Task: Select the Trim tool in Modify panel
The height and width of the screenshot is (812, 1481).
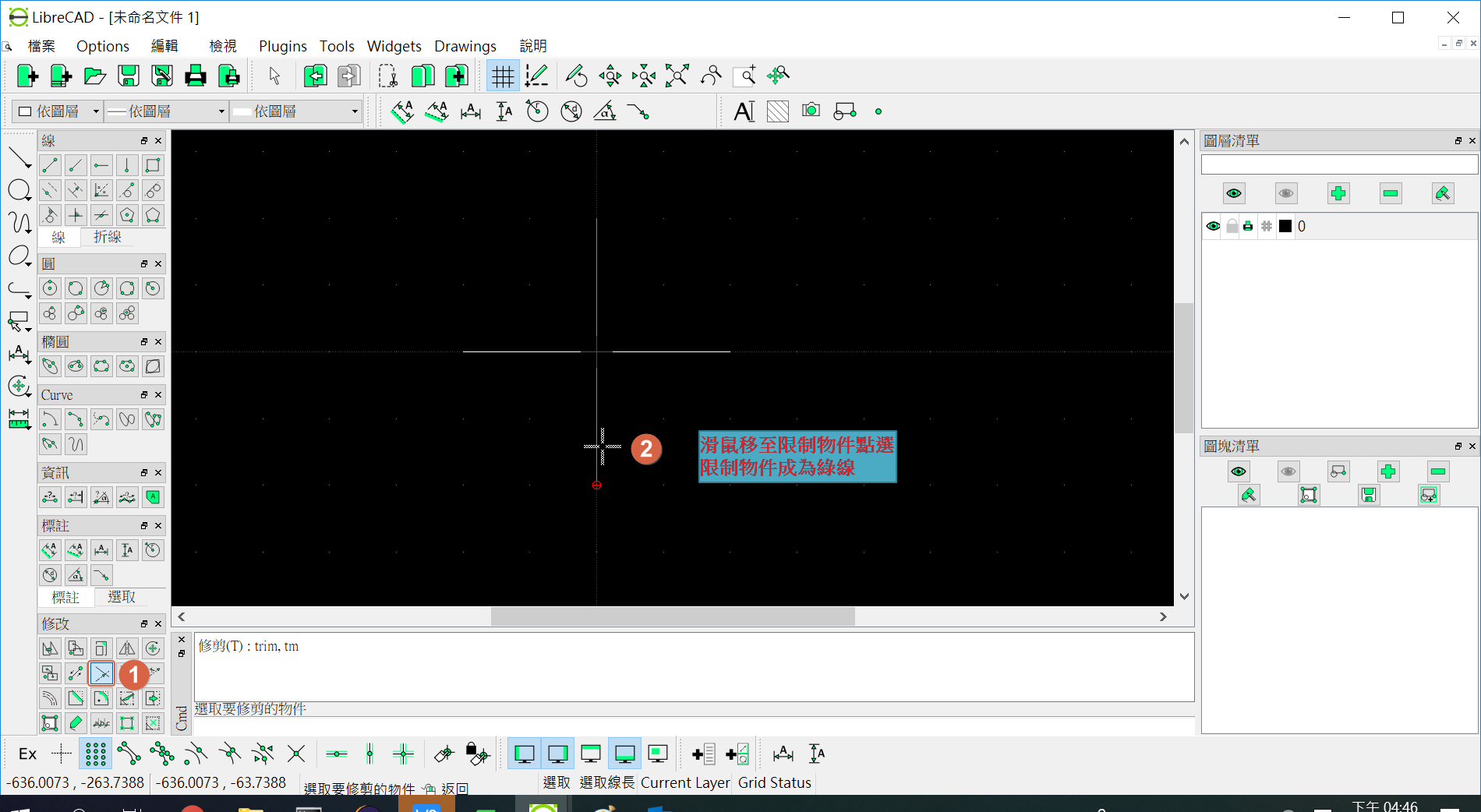Action: (101, 673)
